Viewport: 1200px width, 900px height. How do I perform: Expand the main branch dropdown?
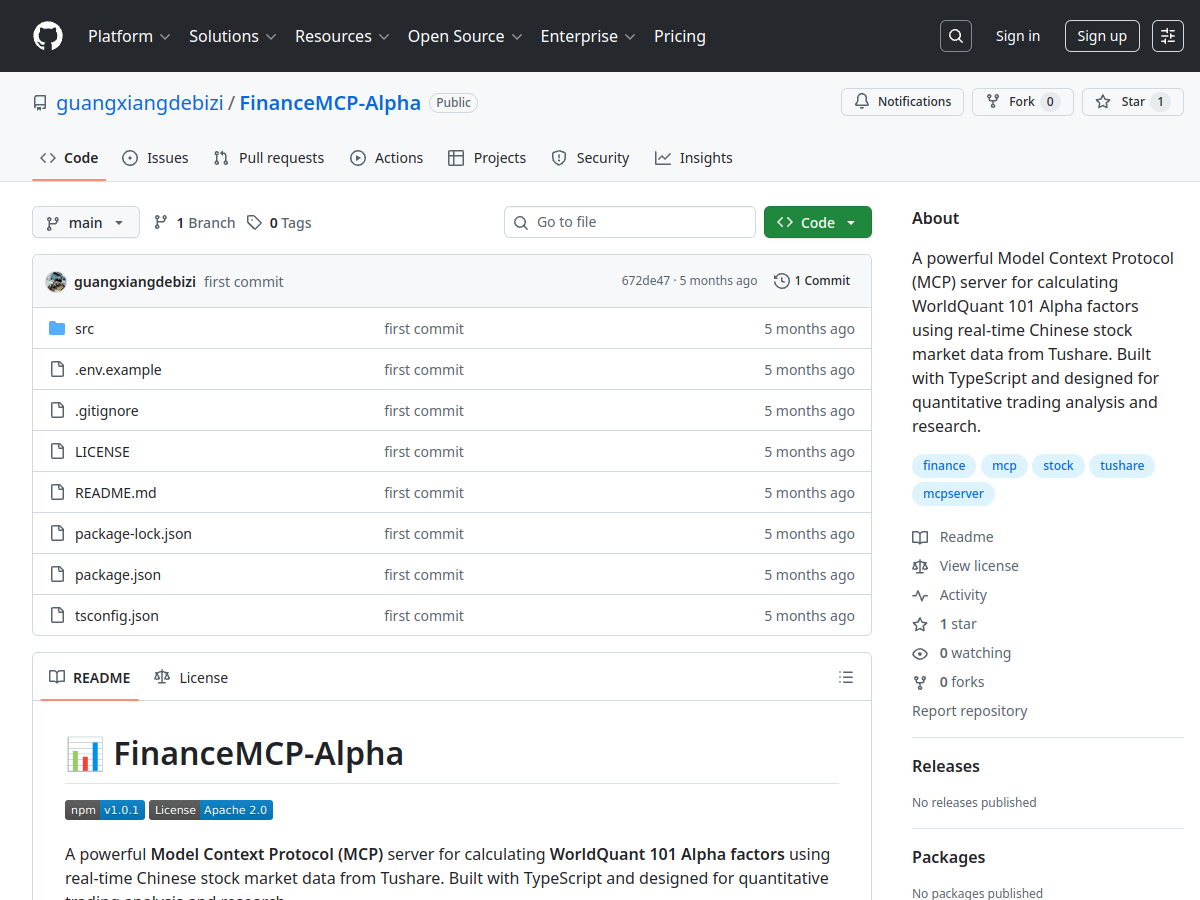click(x=85, y=223)
